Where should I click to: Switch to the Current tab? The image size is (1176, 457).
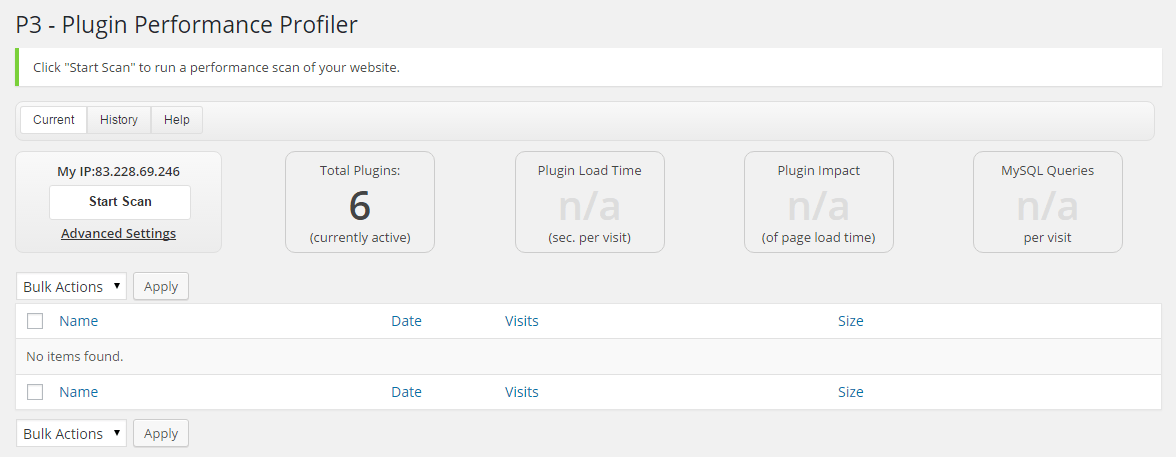[54, 120]
